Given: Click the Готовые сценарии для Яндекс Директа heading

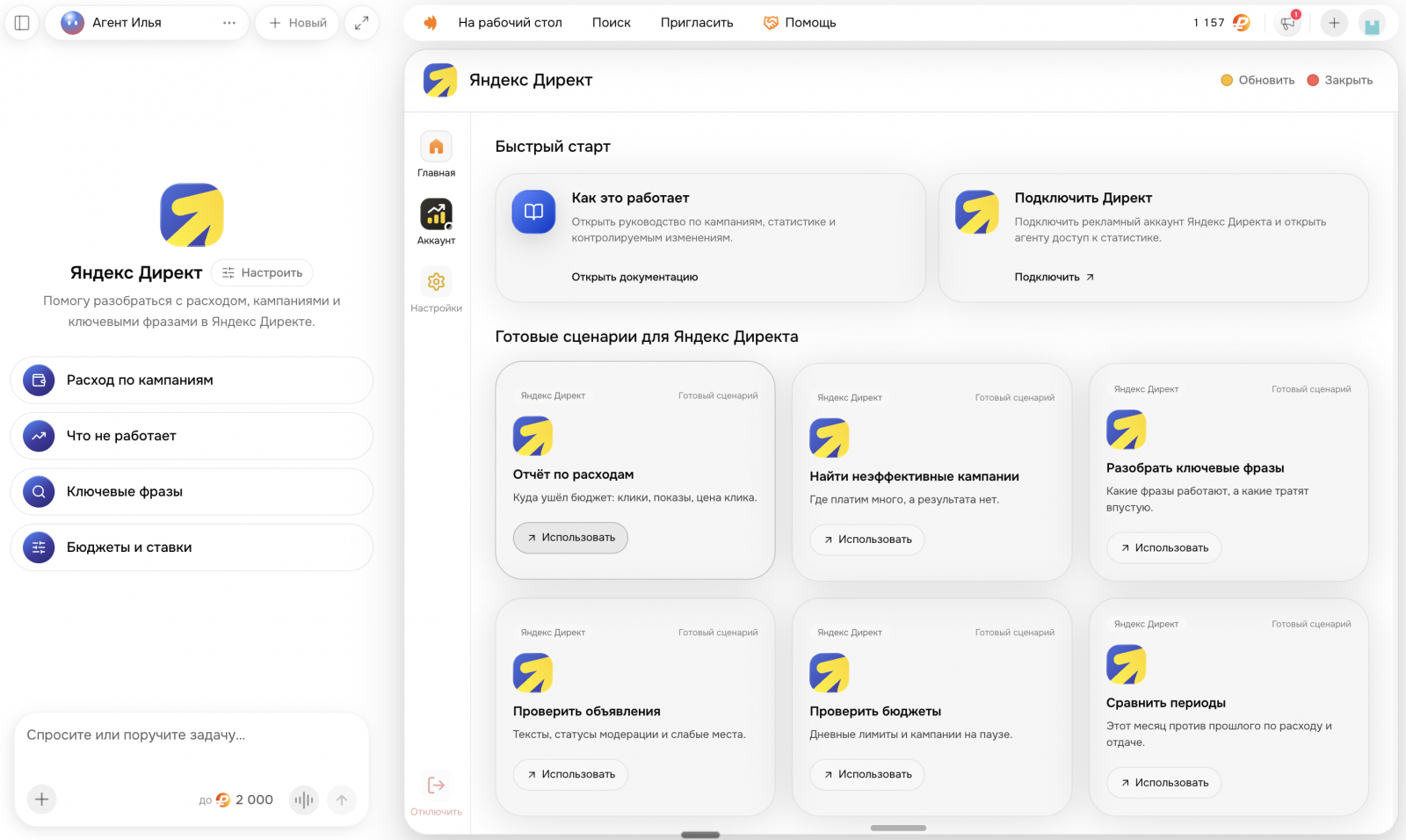Looking at the screenshot, I should coord(647,337).
